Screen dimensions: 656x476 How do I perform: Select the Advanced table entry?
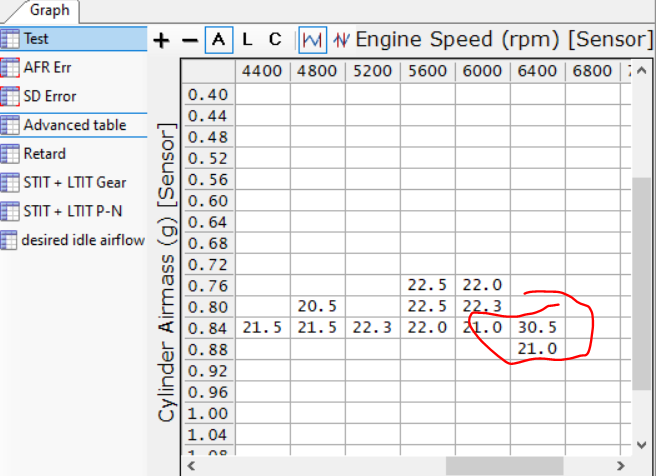74,125
